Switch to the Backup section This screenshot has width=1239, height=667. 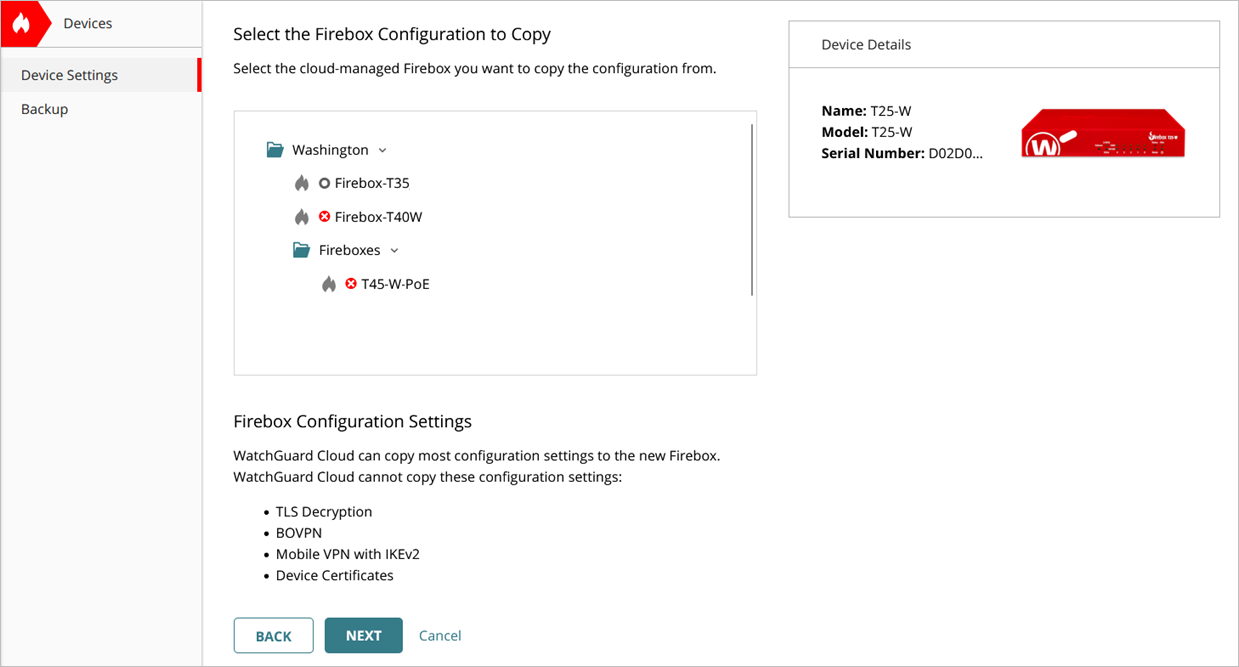coord(44,108)
